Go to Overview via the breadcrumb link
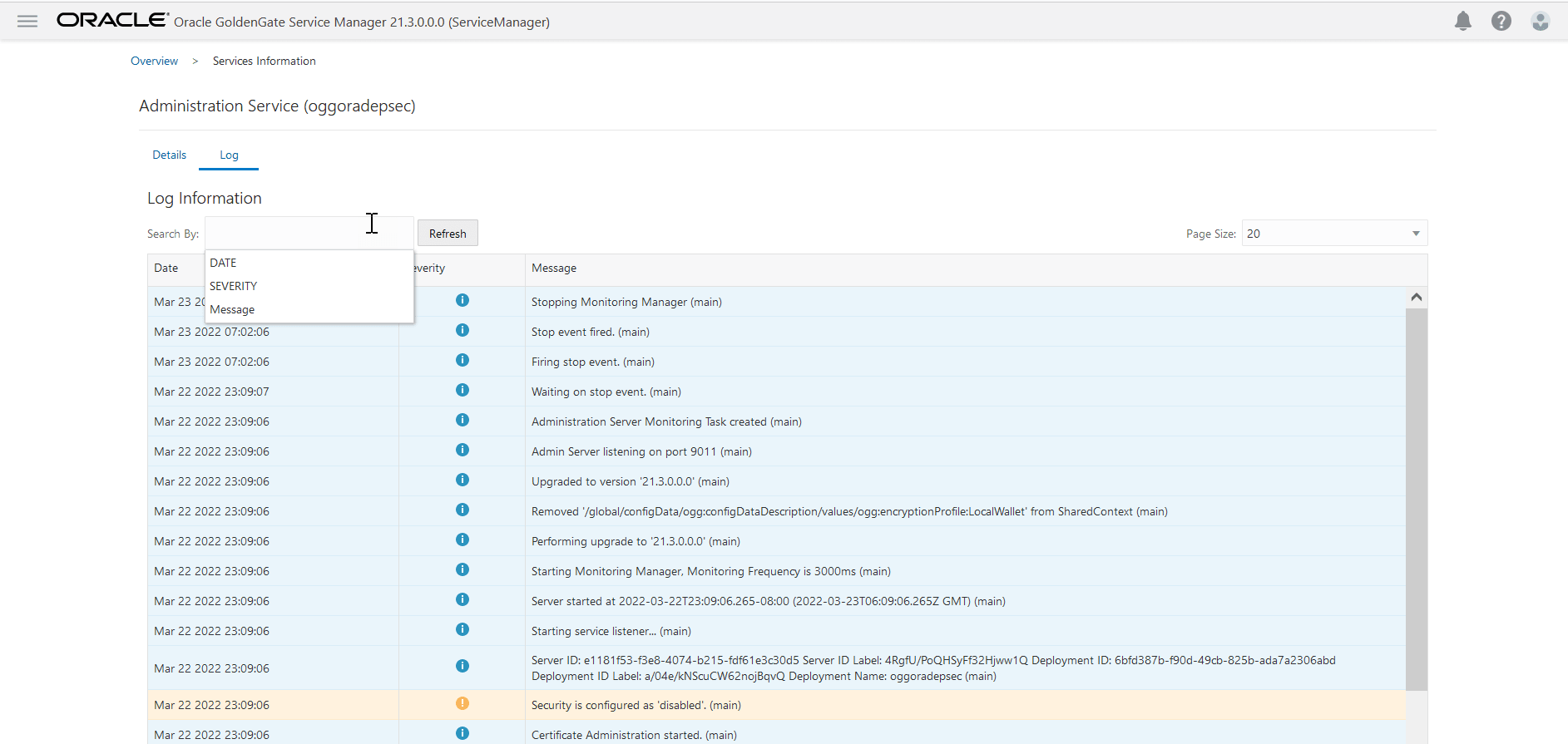This screenshot has height=744, width=1568. click(x=154, y=62)
